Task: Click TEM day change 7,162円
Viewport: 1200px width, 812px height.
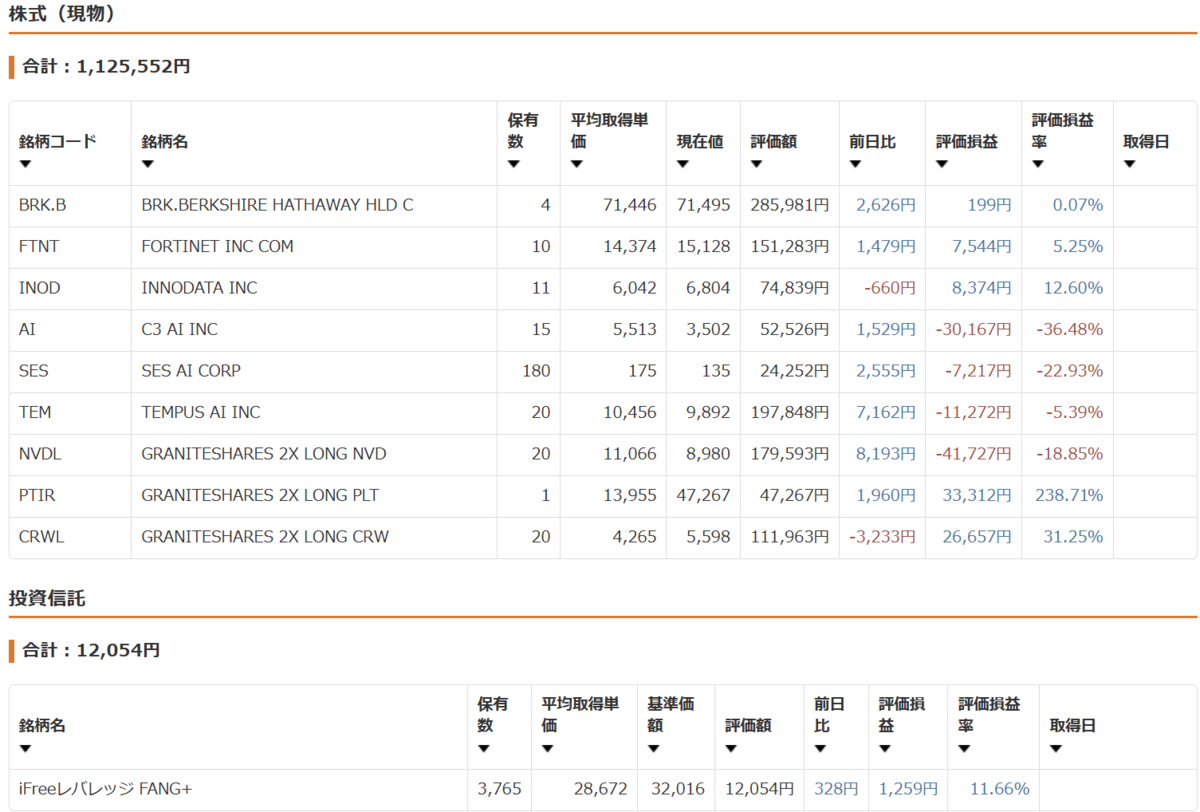Action: pyautogui.click(x=885, y=412)
